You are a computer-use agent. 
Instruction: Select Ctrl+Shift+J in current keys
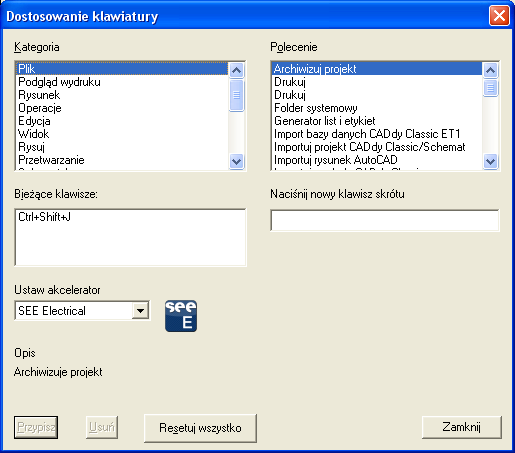click(44, 217)
